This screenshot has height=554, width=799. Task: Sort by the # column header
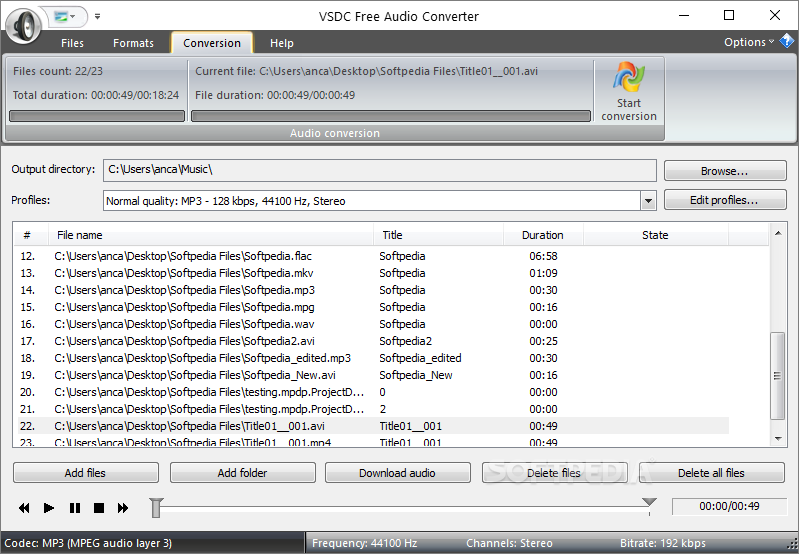point(28,235)
